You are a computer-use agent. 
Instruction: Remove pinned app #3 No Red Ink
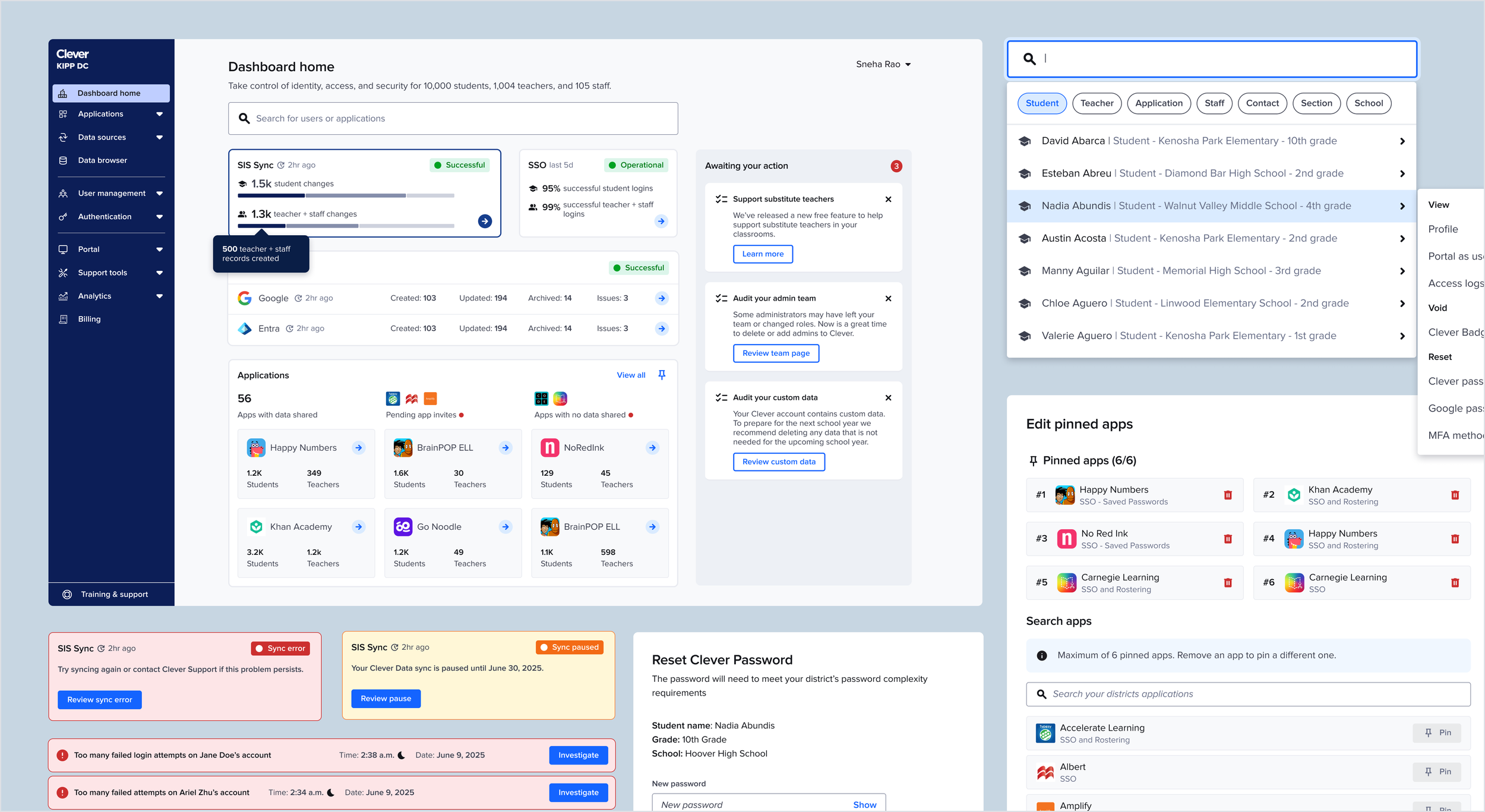pyautogui.click(x=1228, y=539)
